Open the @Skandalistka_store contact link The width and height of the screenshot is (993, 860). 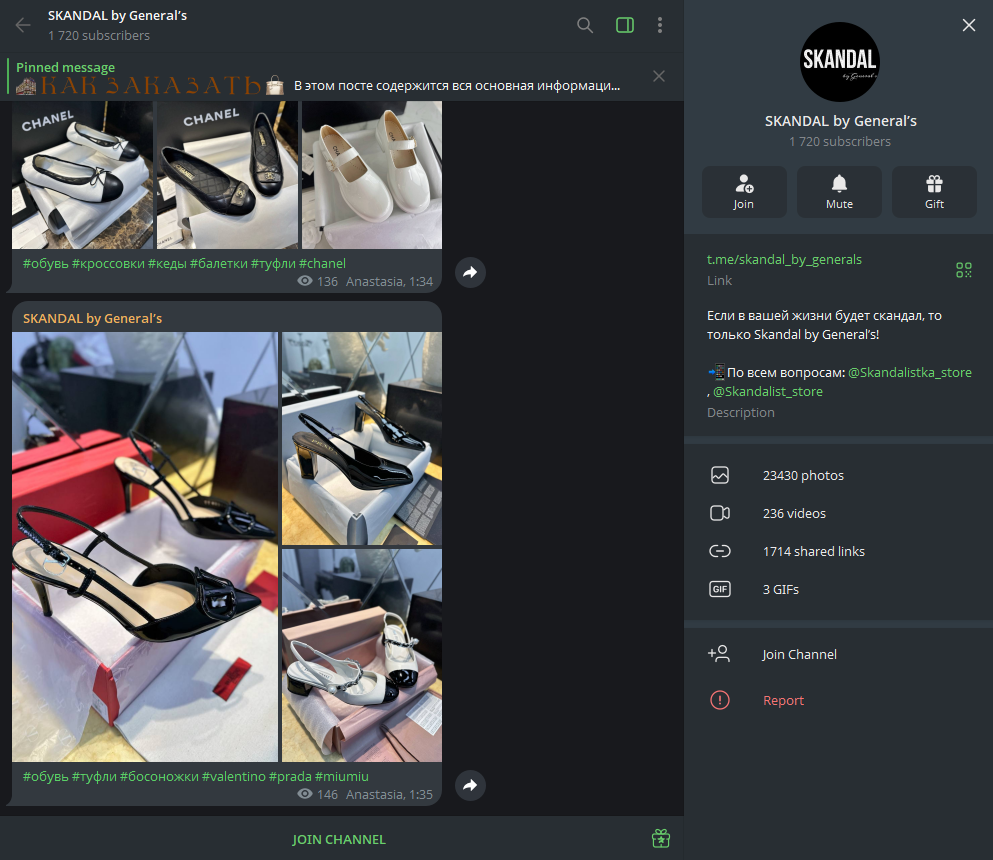click(909, 373)
